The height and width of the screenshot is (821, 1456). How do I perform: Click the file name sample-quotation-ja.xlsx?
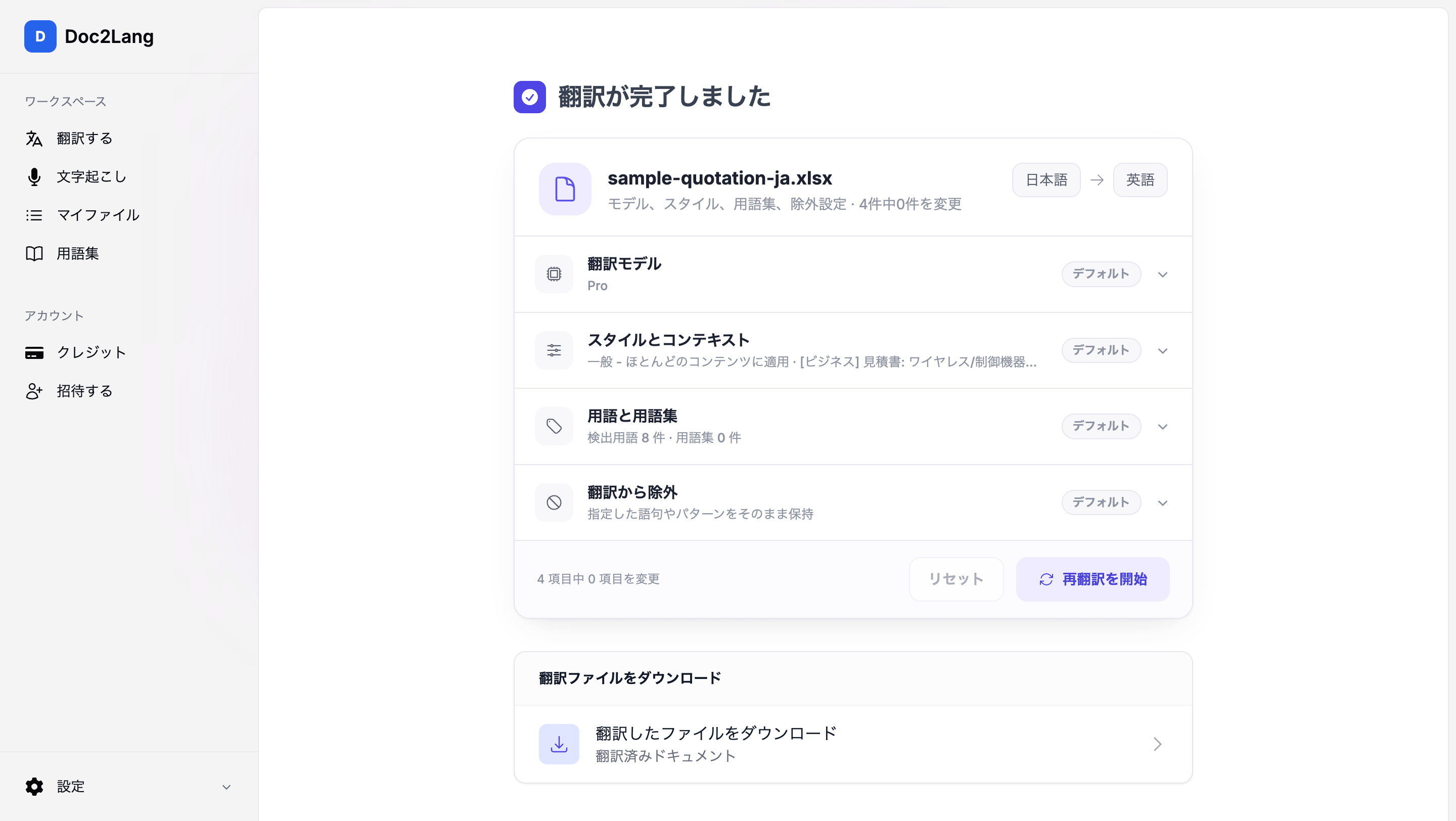(719, 178)
